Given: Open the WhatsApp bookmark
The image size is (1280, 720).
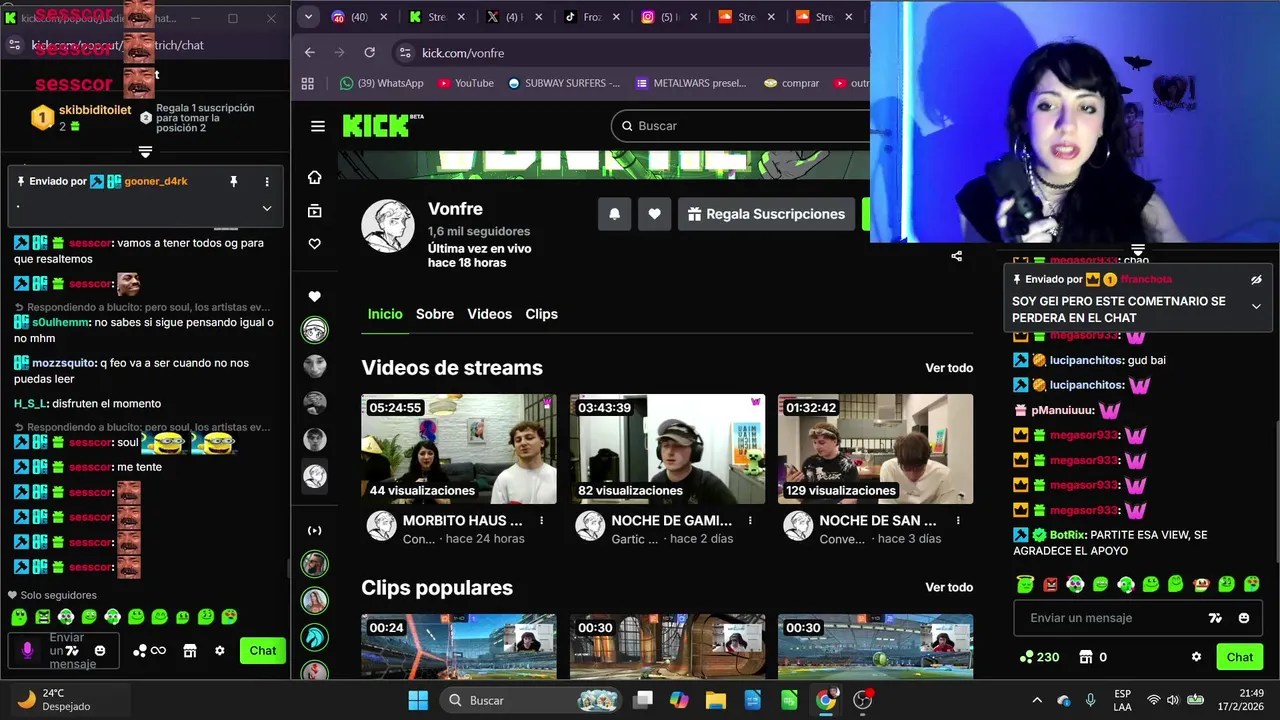Looking at the screenshot, I should 382,83.
